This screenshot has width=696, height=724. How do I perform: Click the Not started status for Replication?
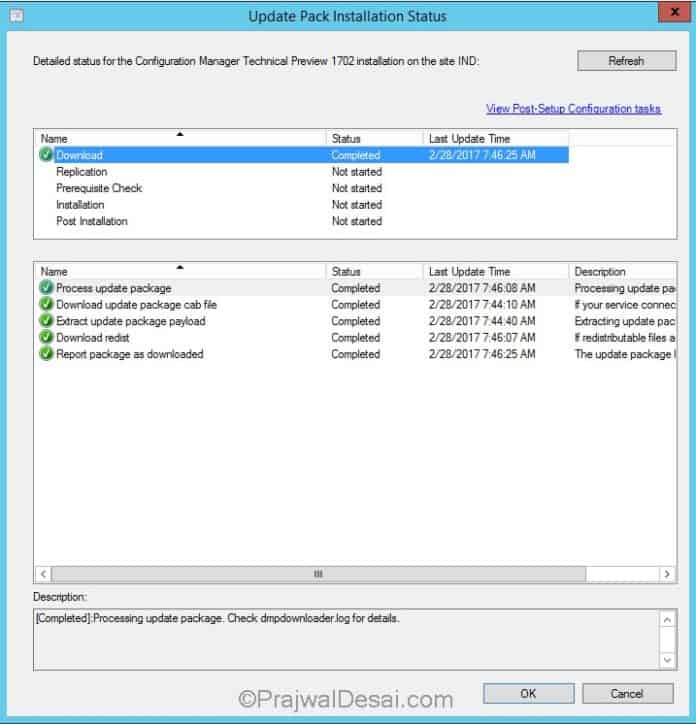click(357, 172)
